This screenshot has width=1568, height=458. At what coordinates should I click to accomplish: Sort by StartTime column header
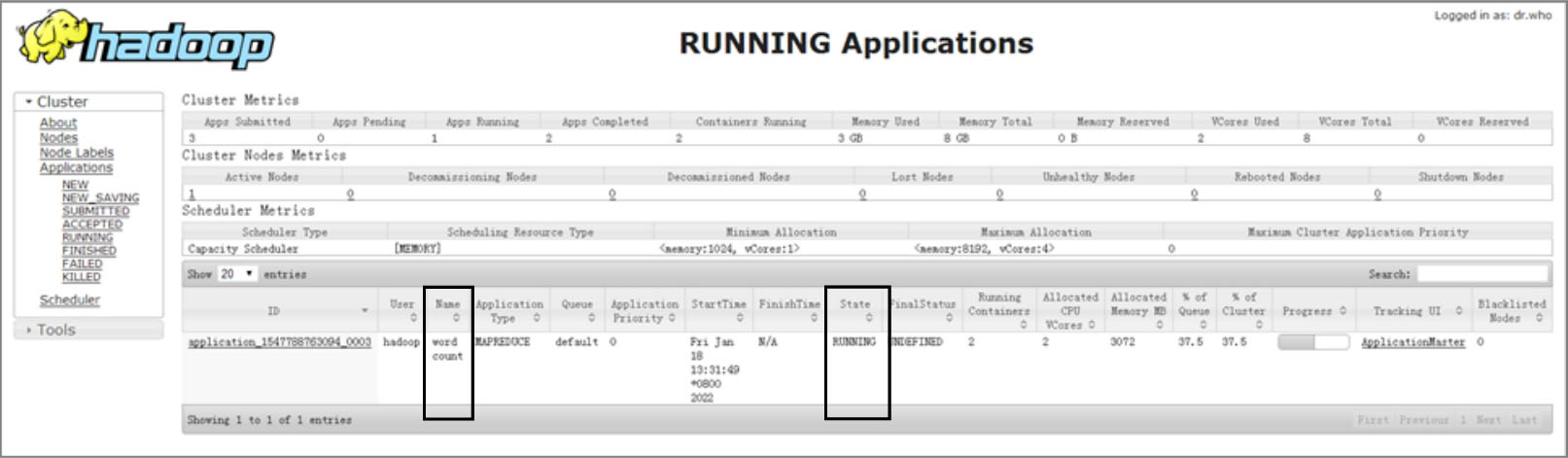[x=718, y=310]
